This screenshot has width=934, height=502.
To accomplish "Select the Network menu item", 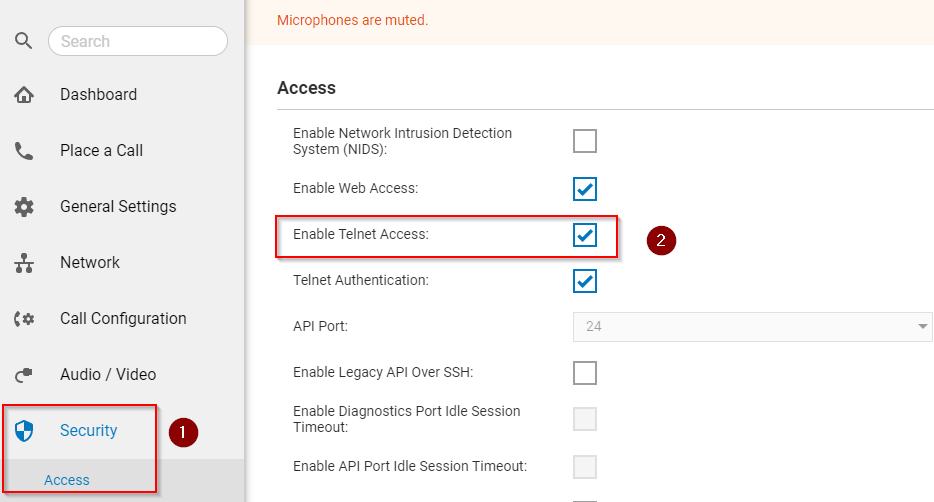I will [x=90, y=263].
